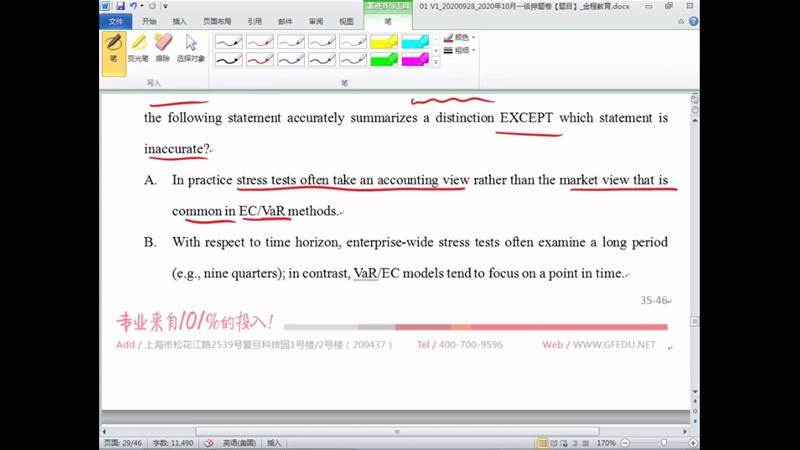Choose the yellow highlighter pen style
Viewport: 800px width, 450px height.
click(384, 42)
